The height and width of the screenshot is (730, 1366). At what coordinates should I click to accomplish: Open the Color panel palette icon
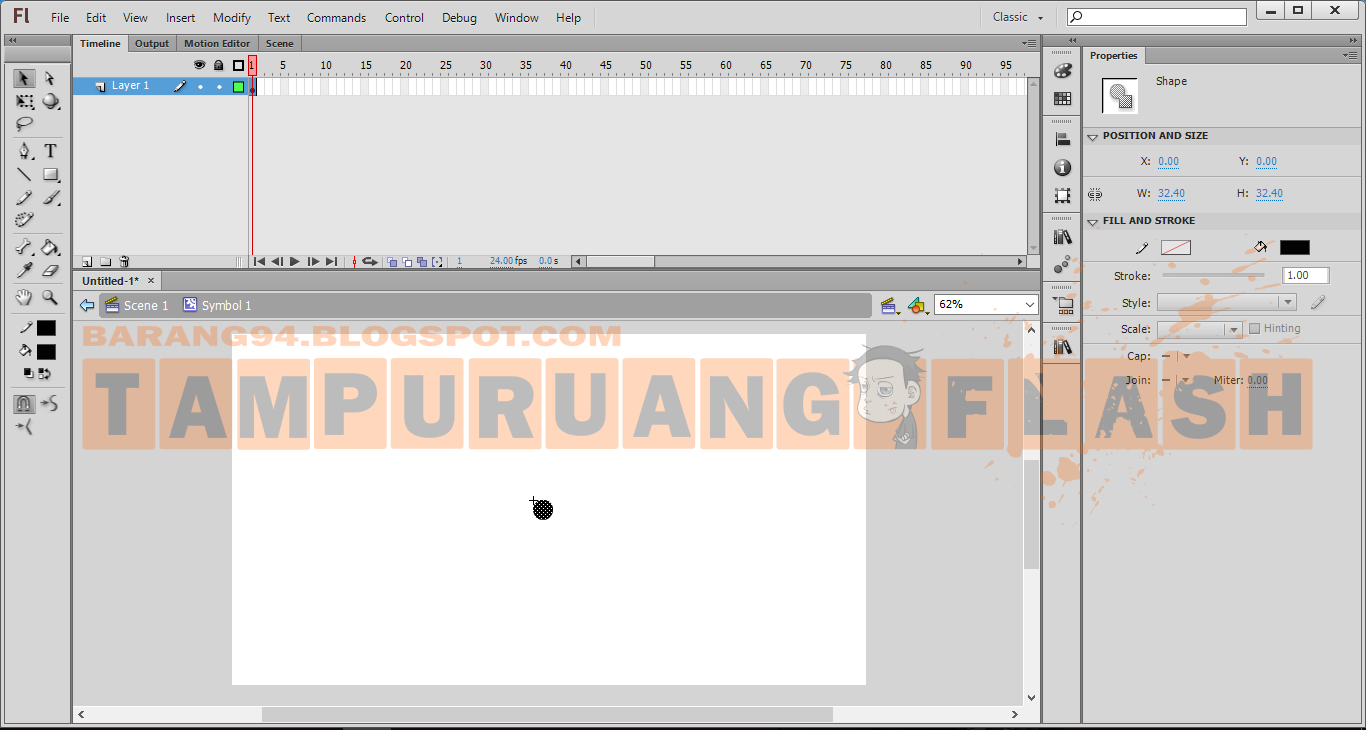(1062, 71)
